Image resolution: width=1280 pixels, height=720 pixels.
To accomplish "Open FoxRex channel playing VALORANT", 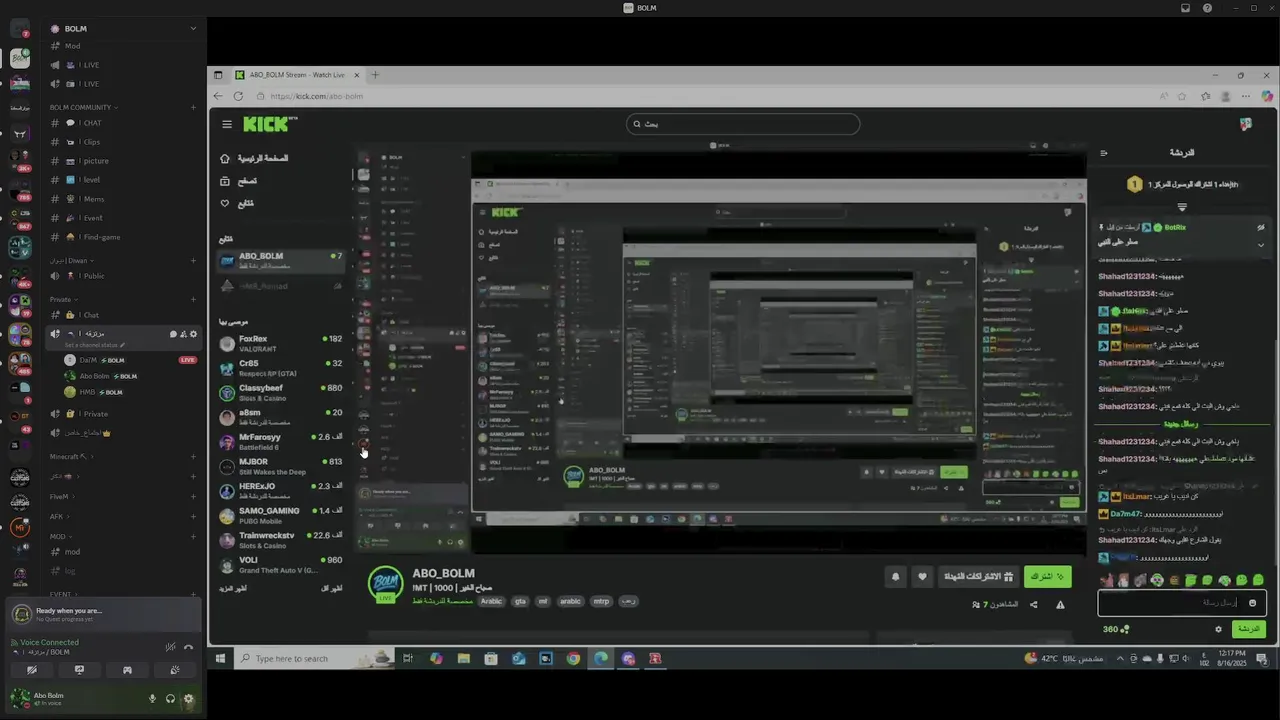I will (281, 343).
